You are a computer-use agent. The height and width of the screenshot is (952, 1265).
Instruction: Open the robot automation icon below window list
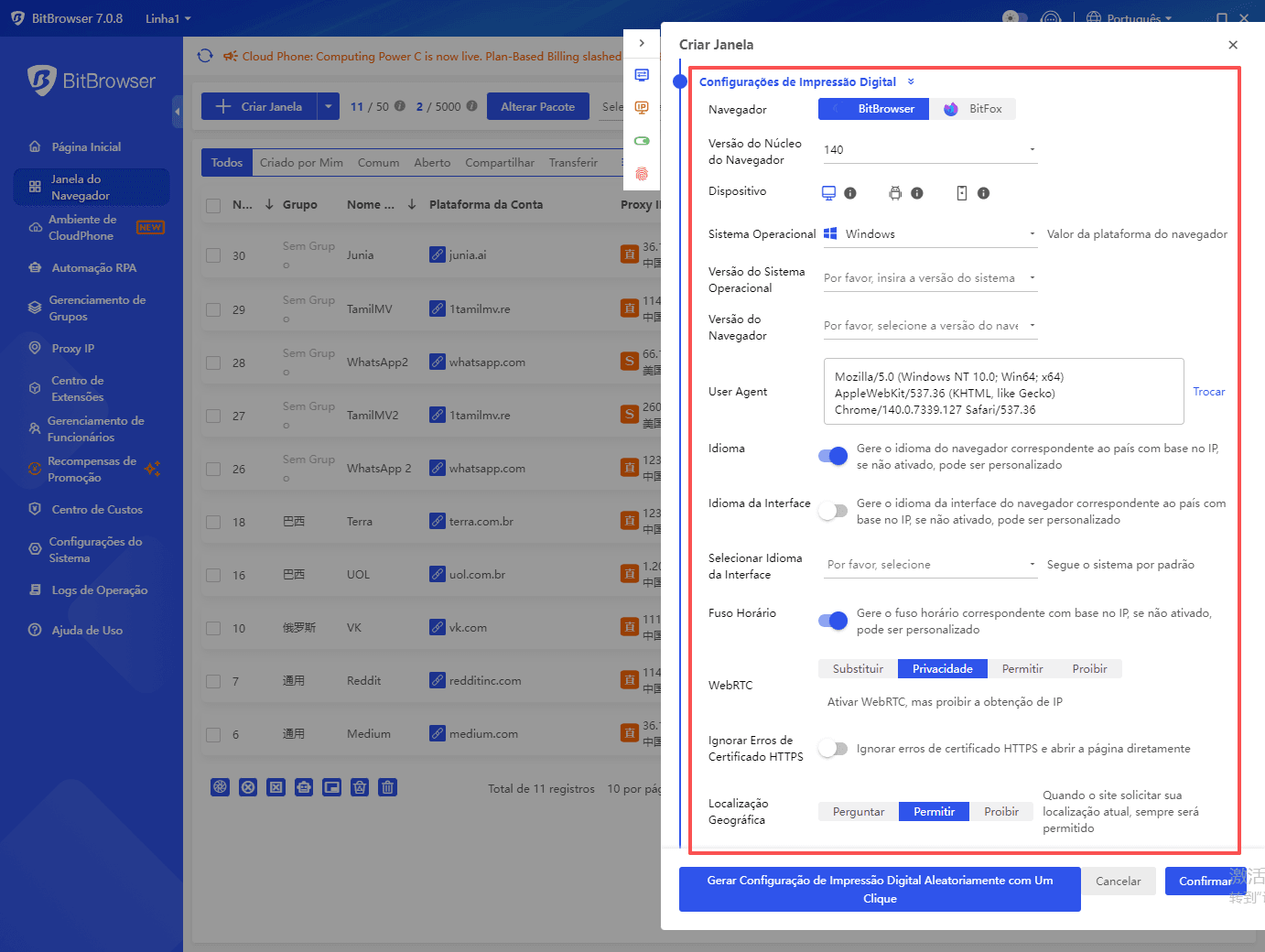pyautogui.click(x=304, y=786)
